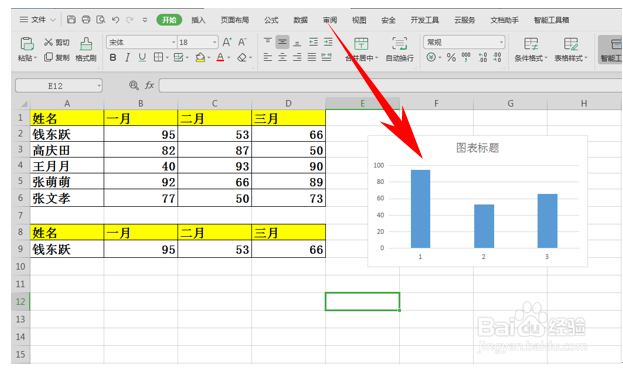Click the eraser Clear formatting icon
This screenshot has height=368, width=623.
242,58
